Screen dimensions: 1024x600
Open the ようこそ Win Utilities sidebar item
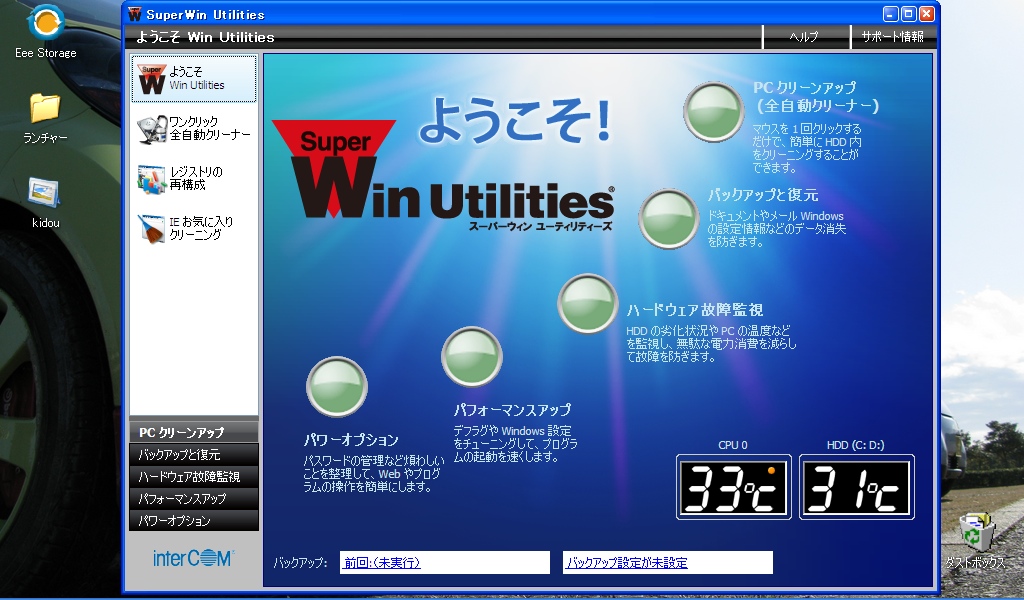click(193, 78)
